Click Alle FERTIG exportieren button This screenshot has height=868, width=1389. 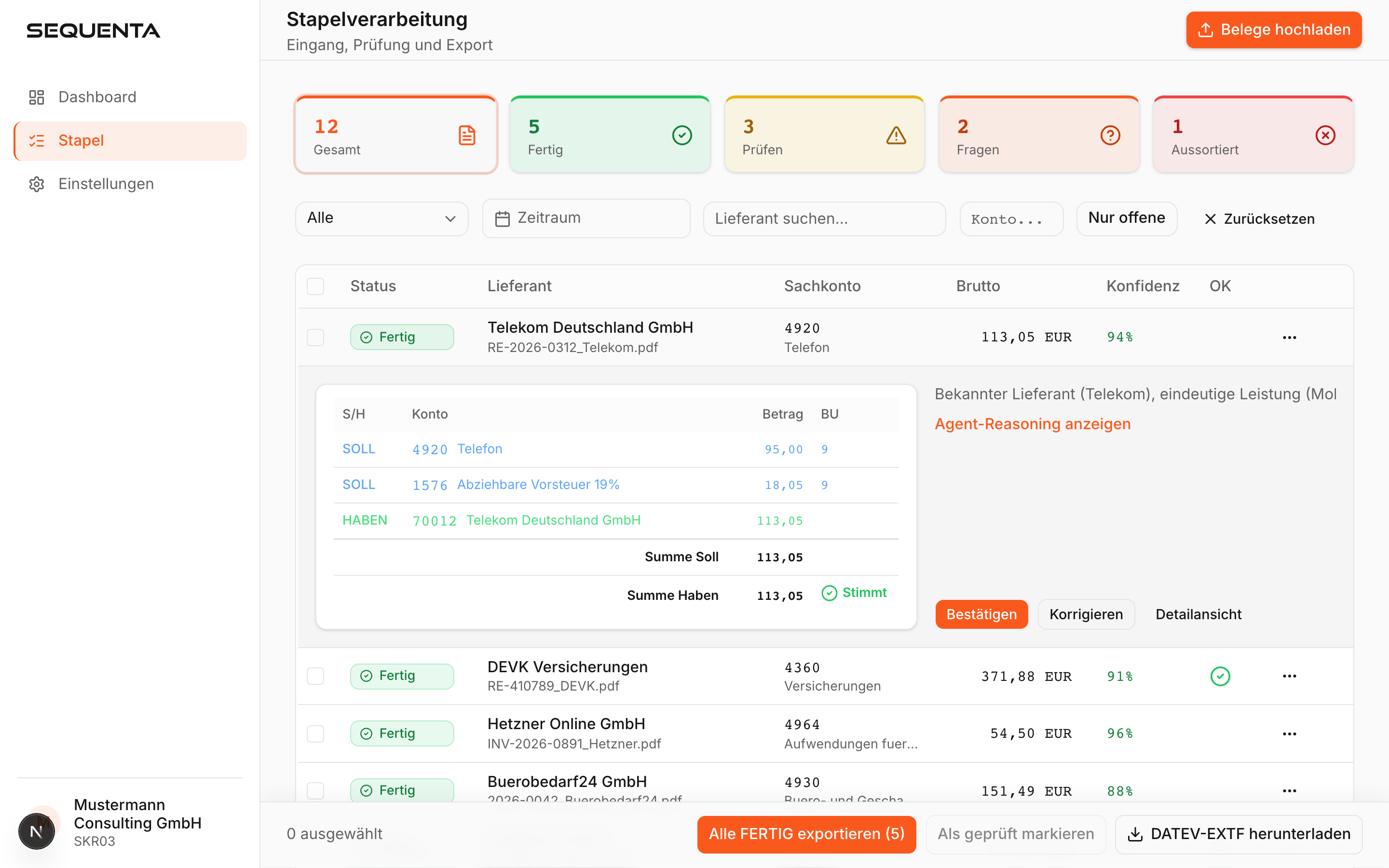[x=806, y=834]
